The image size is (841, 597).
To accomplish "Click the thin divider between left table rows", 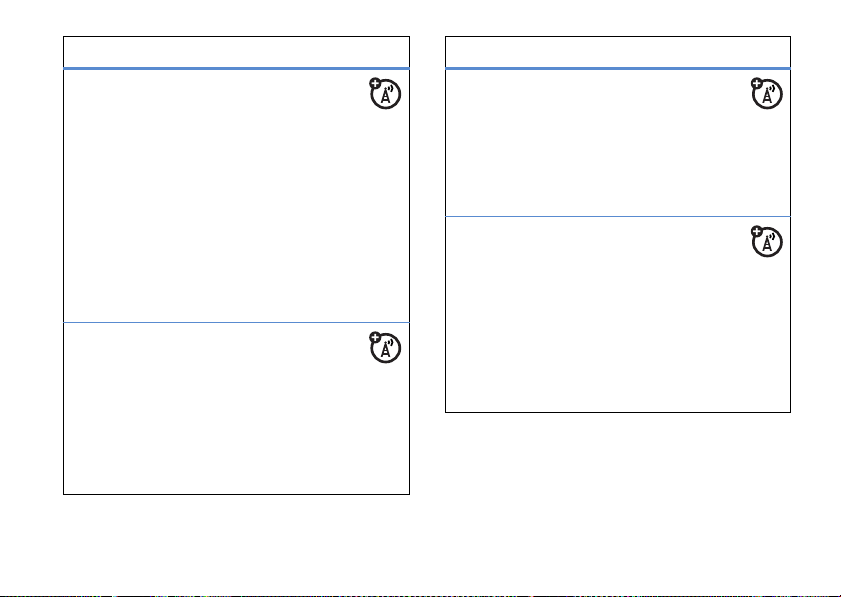I will click(x=236, y=322).
